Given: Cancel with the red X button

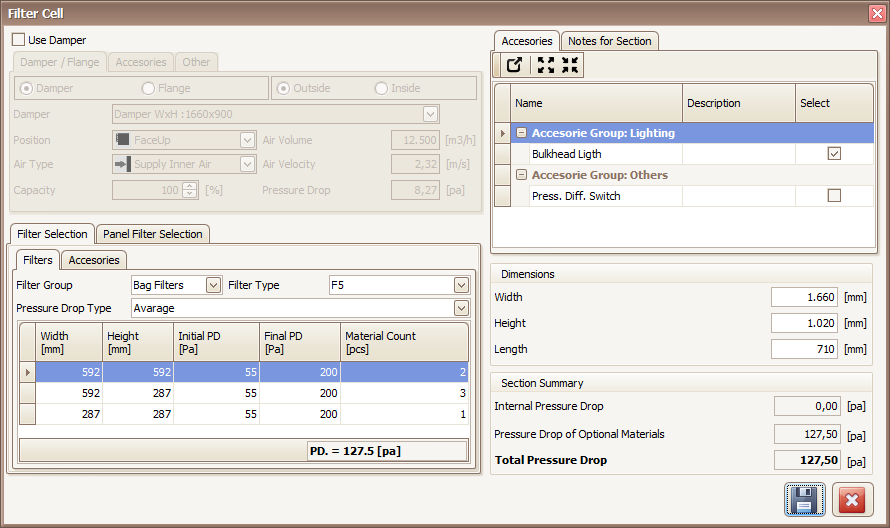Looking at the screenshot, I should click(852, 500).
